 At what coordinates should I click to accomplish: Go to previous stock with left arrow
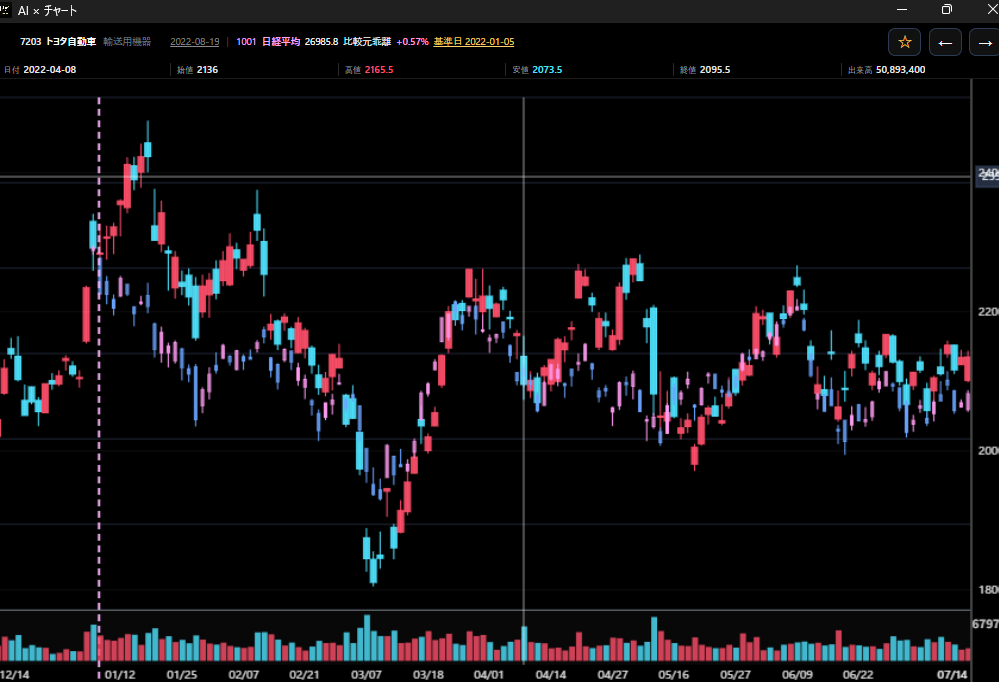click(x=945, y=43)
